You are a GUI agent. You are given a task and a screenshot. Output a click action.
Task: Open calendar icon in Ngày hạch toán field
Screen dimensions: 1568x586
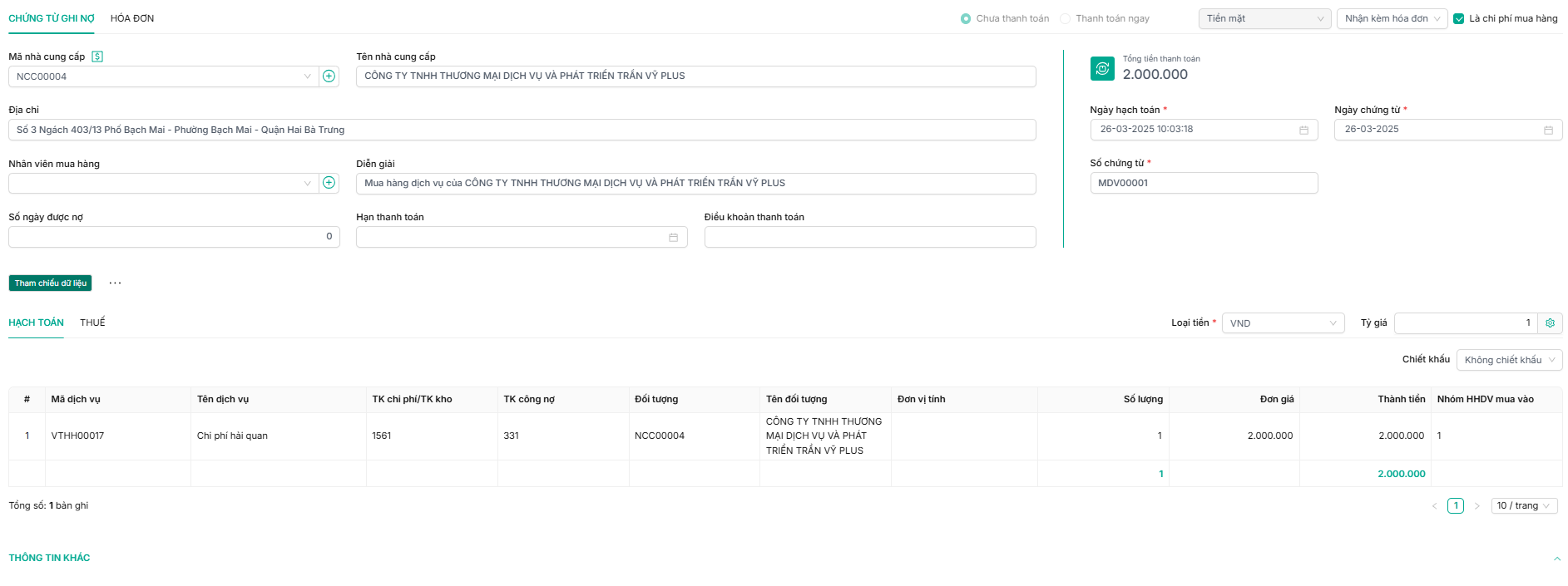click(1303, 130)
